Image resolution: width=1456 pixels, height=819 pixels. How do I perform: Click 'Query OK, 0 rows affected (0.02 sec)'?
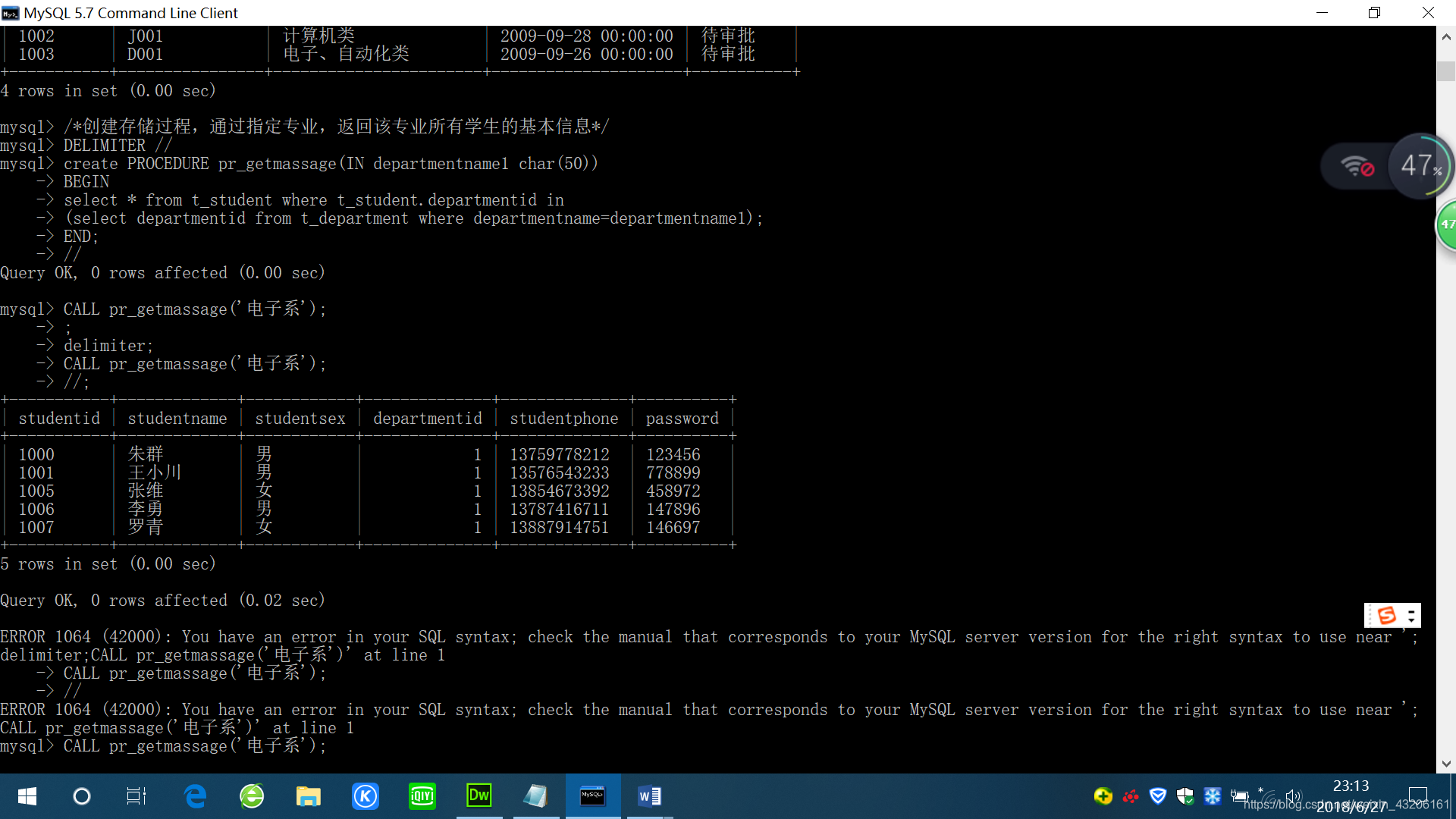163,601
